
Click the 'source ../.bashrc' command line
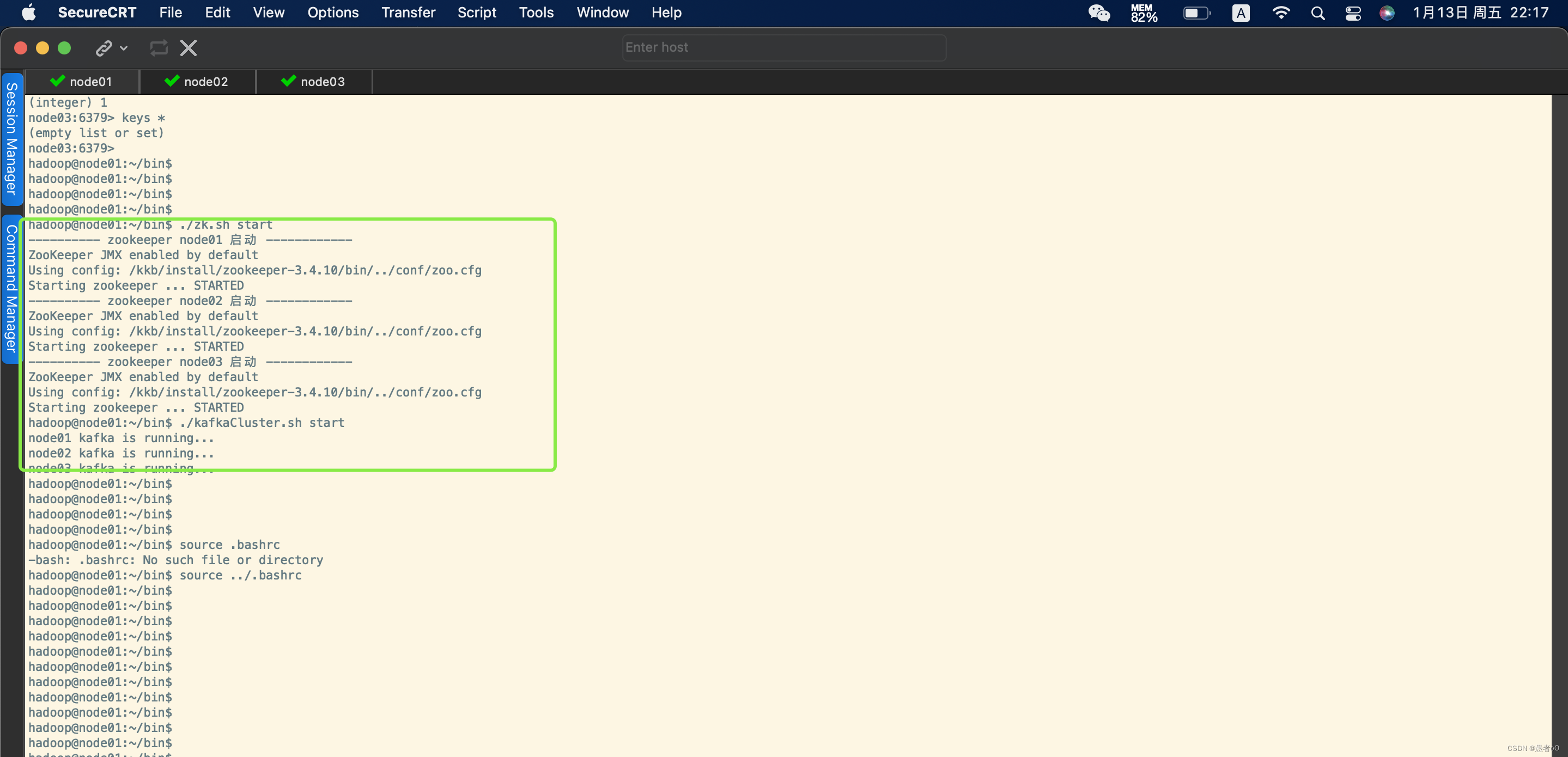coord(165,575)
